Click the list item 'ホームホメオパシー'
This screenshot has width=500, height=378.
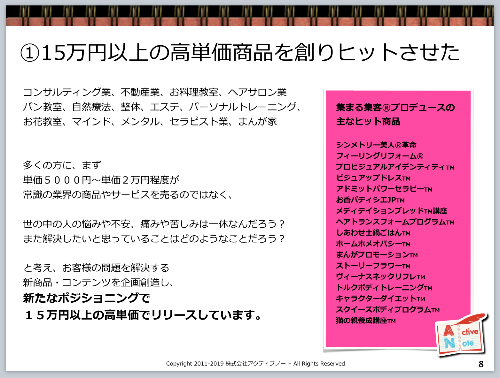click(373, 244)
